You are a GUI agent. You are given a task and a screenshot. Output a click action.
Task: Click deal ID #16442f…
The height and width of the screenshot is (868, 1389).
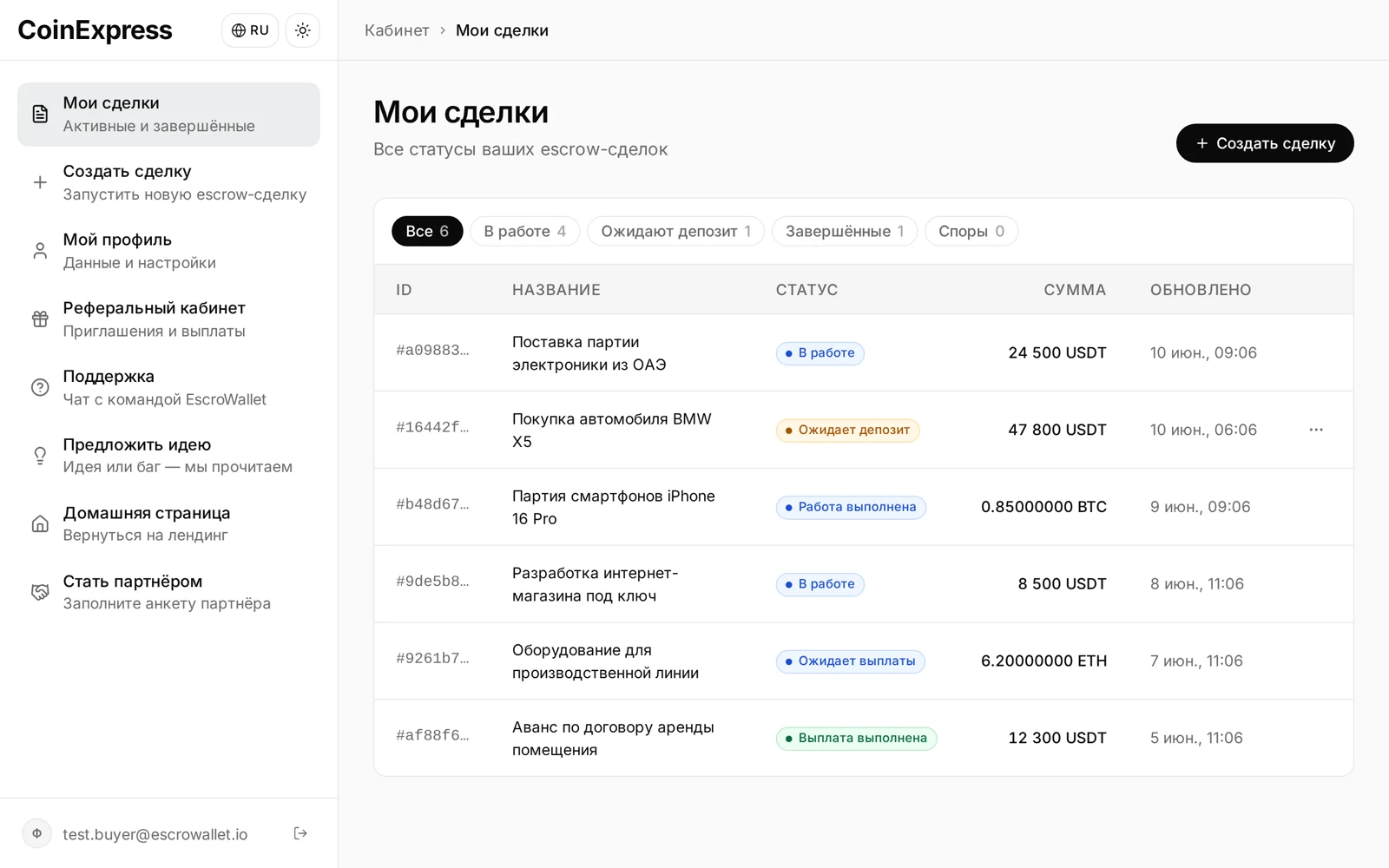point(432,427)
